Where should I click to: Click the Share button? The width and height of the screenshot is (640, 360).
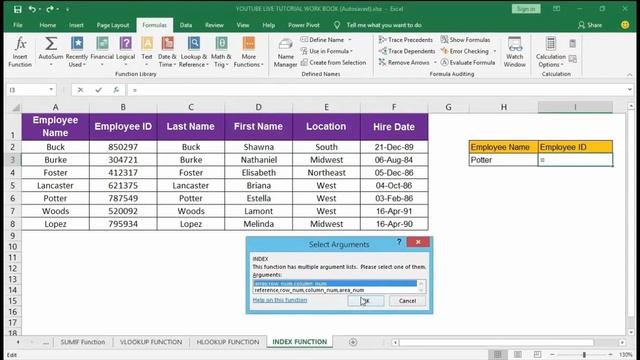(x=590, y=25)
